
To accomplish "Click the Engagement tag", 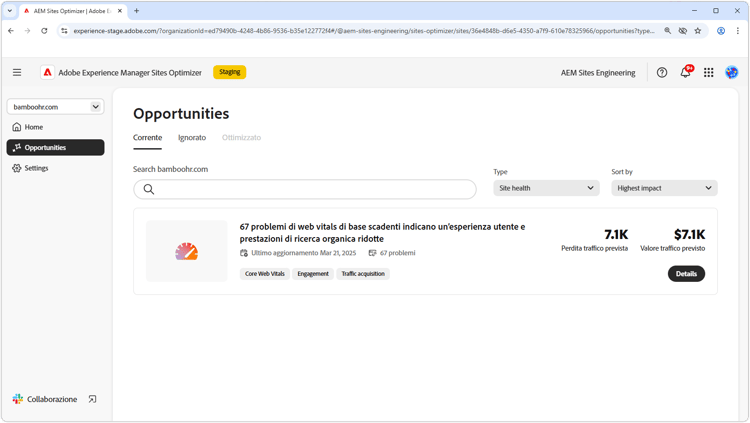I will tap(313, 274).
